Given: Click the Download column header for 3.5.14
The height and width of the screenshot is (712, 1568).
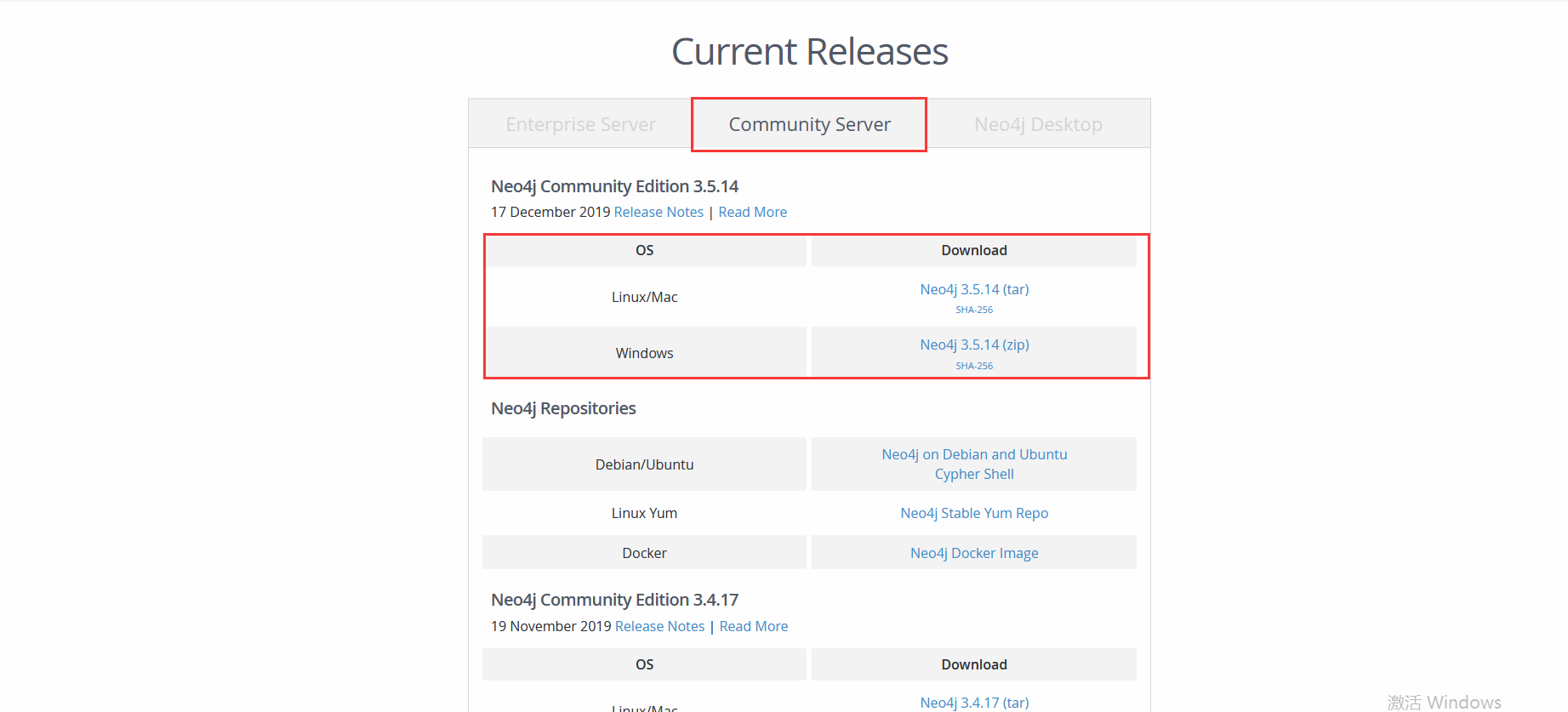Looking at the screenshot, I should (x=974, y=250).
